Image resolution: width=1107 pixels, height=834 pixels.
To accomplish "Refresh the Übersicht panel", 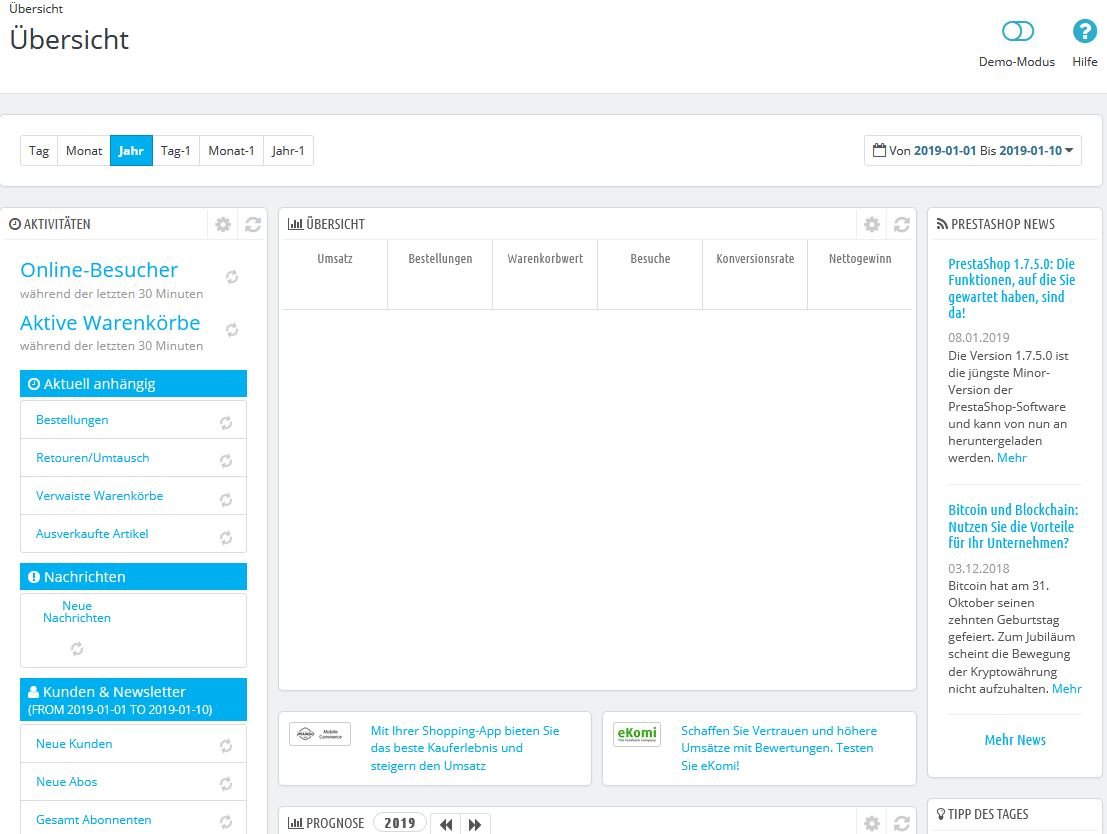I will [902, 225].
